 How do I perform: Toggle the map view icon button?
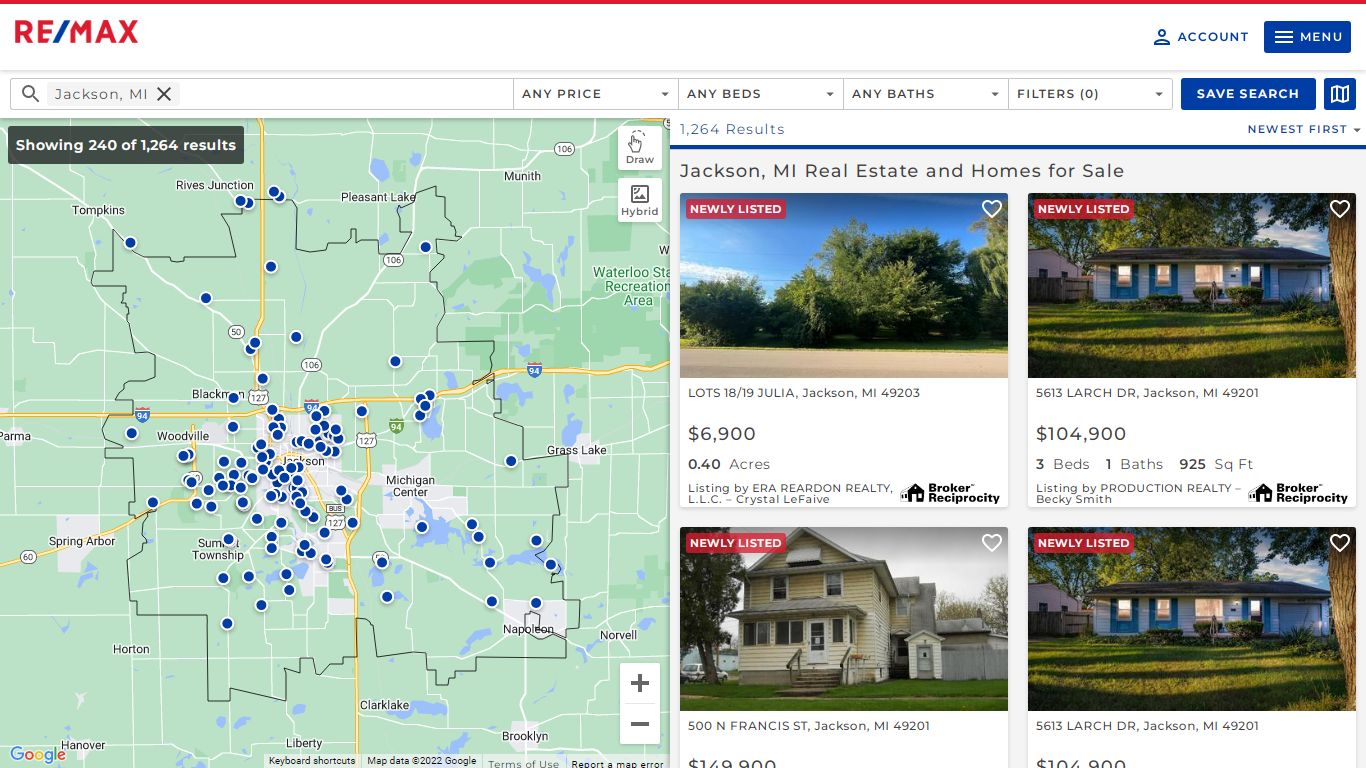coord(1340,94)
